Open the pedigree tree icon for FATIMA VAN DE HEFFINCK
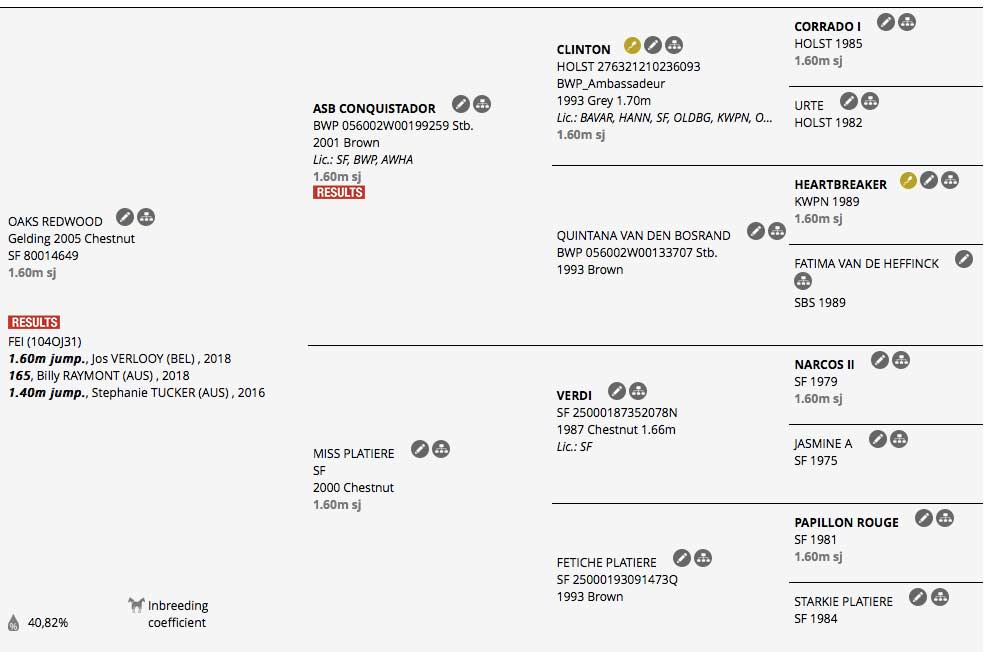 coord(803,281)
